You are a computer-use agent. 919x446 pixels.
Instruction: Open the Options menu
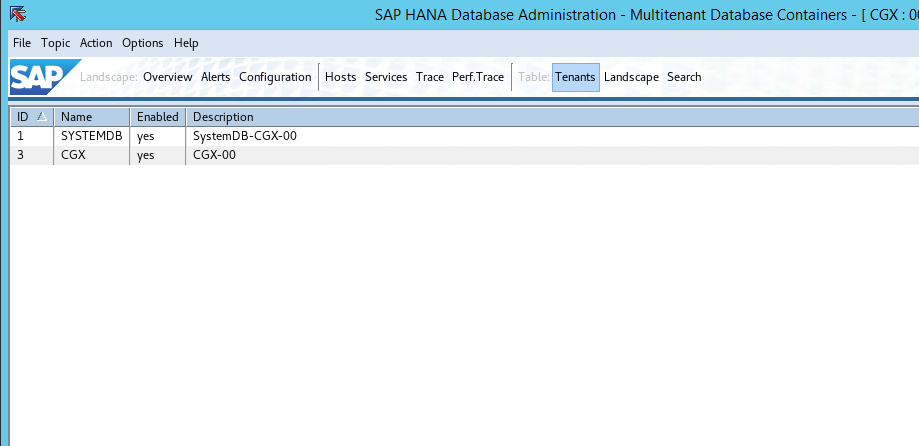pyautogui.click(x=142, y=43)
